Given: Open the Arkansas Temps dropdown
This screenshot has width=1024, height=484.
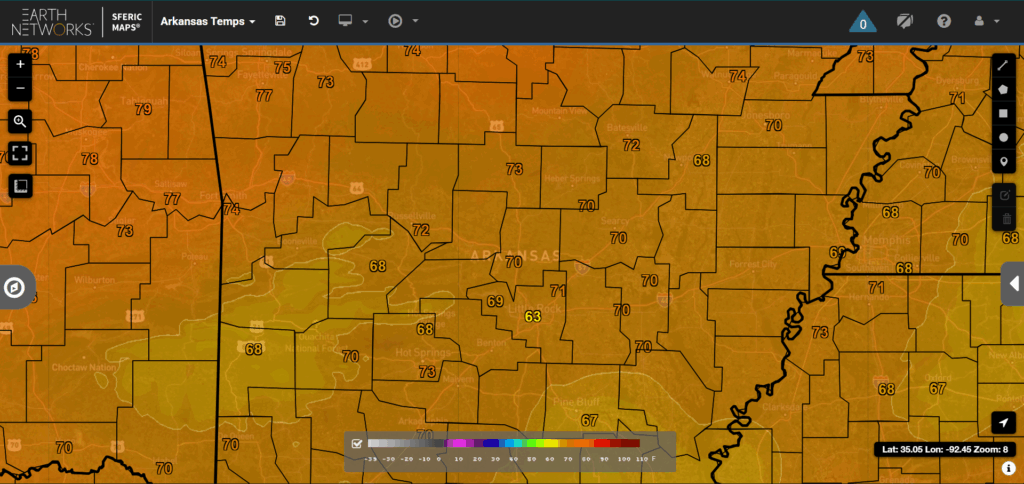Looking at the screenshot, I should (208, 21).
